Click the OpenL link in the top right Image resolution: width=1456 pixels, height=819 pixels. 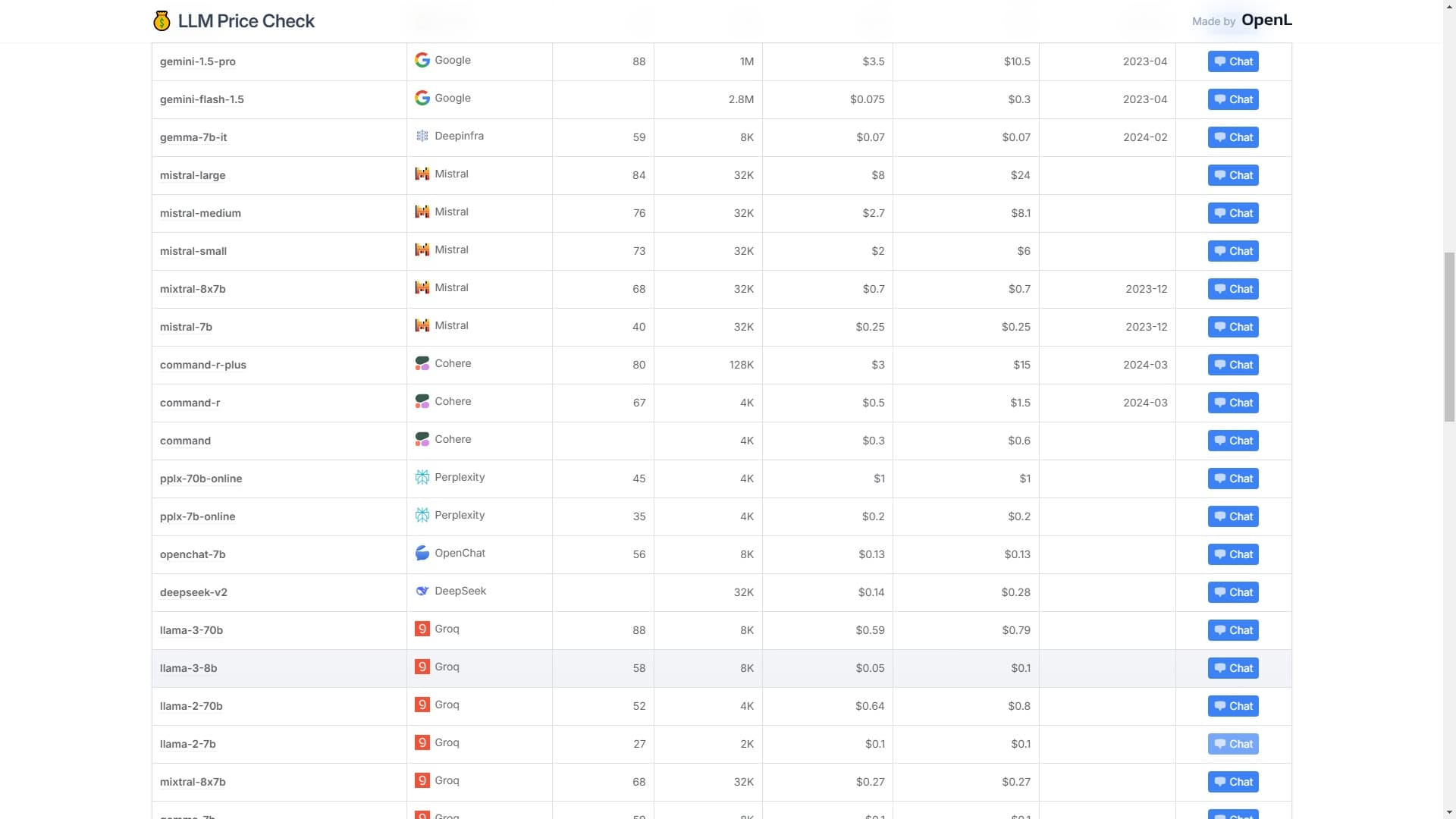pos(1268,20)
